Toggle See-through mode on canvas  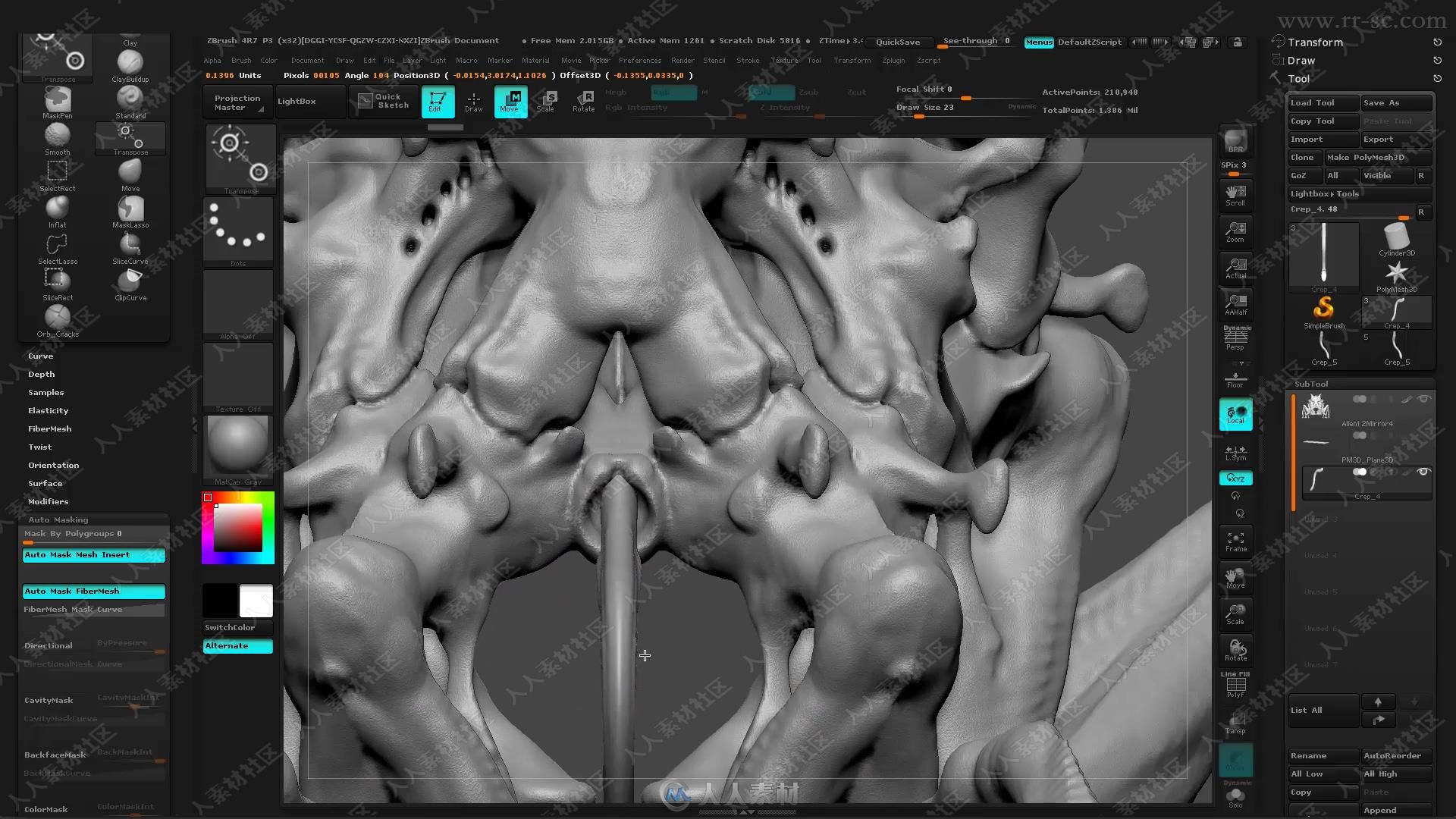pyautogui.click(x=976, y=41)
